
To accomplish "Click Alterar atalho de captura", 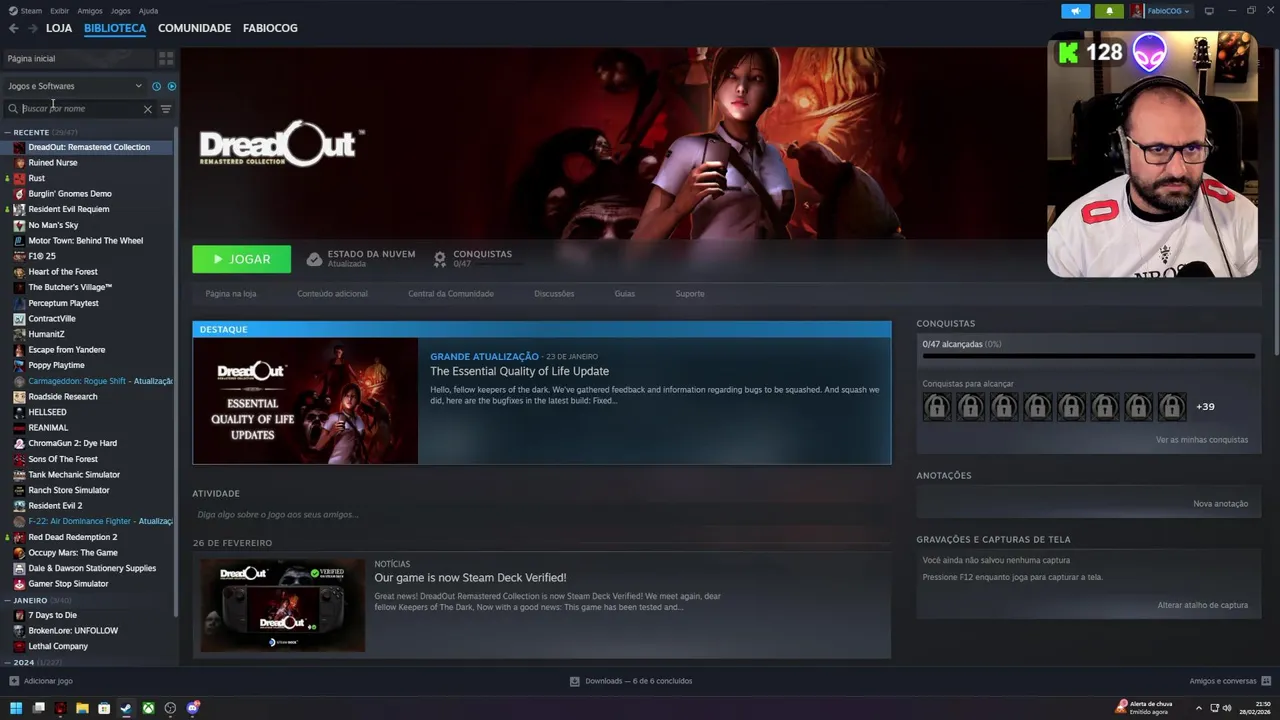I will pos(1203,605).
